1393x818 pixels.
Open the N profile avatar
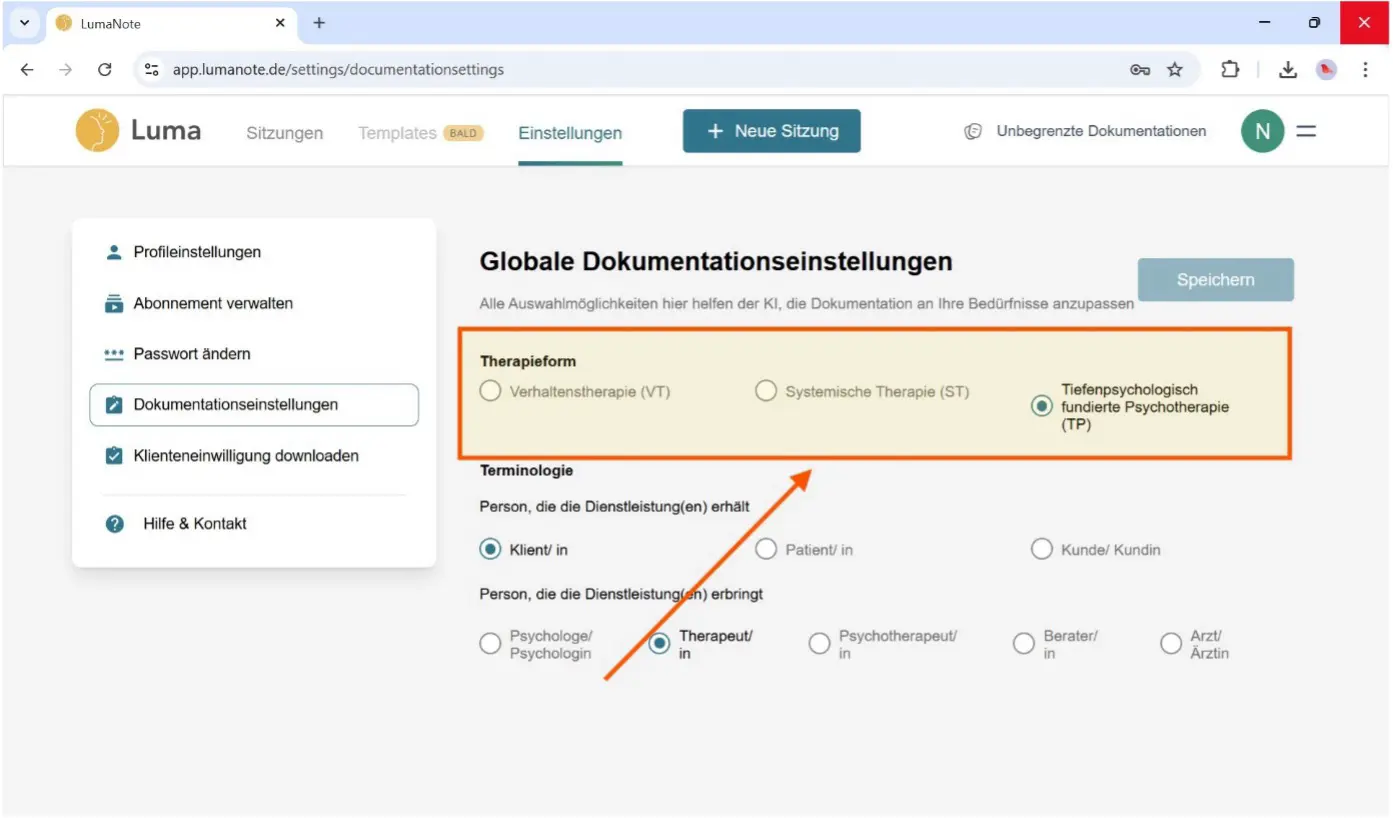1262,130
